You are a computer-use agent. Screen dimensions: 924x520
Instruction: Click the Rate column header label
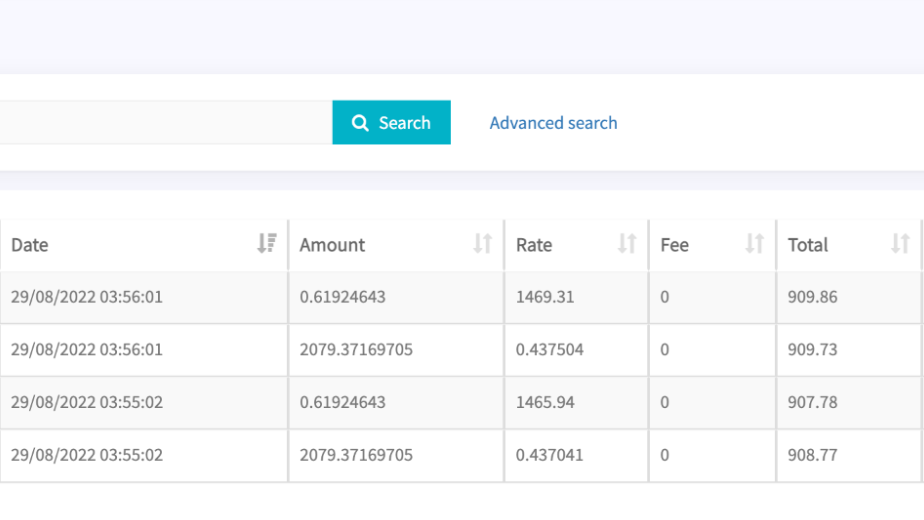[x=534, y=245]
